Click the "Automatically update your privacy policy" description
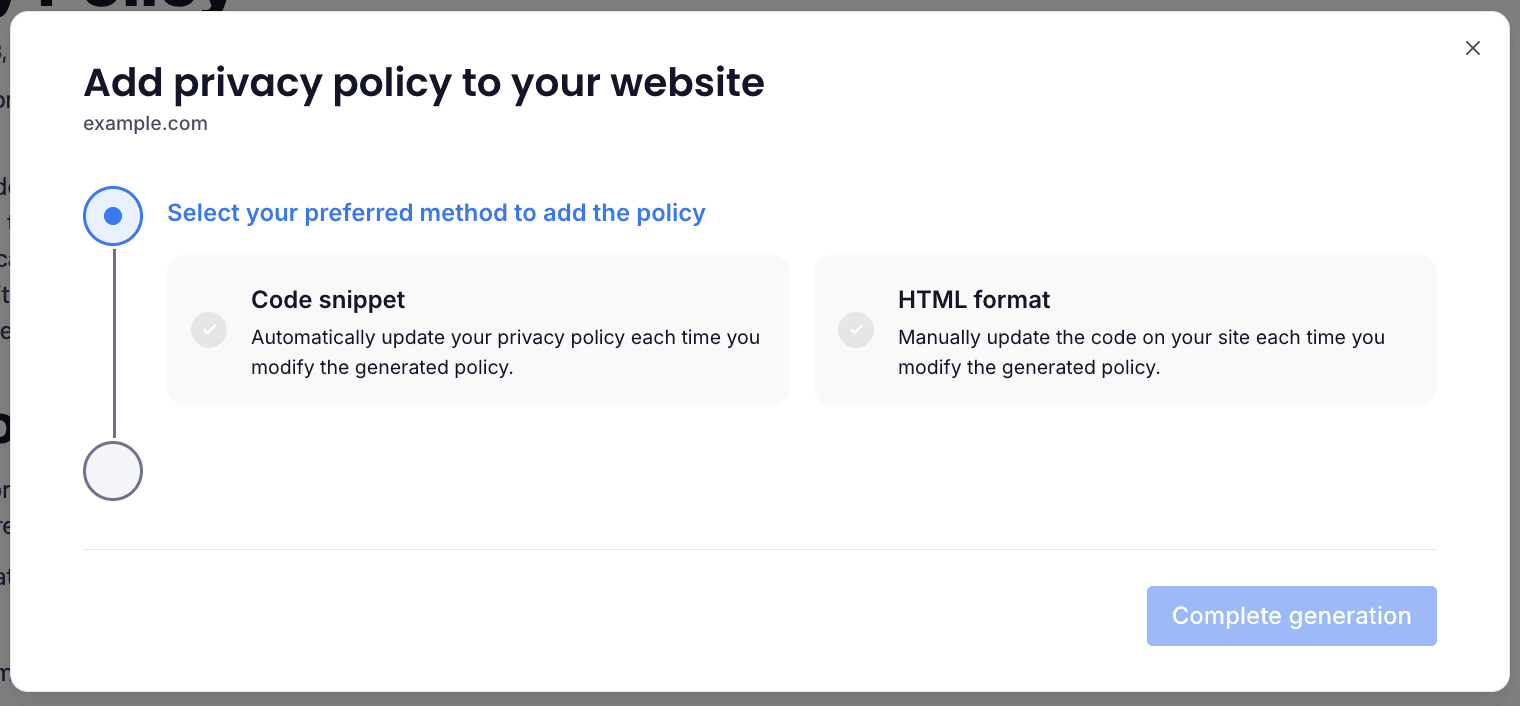Image resolution: width=1520 pixels, height=706 pixels. click(x=505, y=352)
